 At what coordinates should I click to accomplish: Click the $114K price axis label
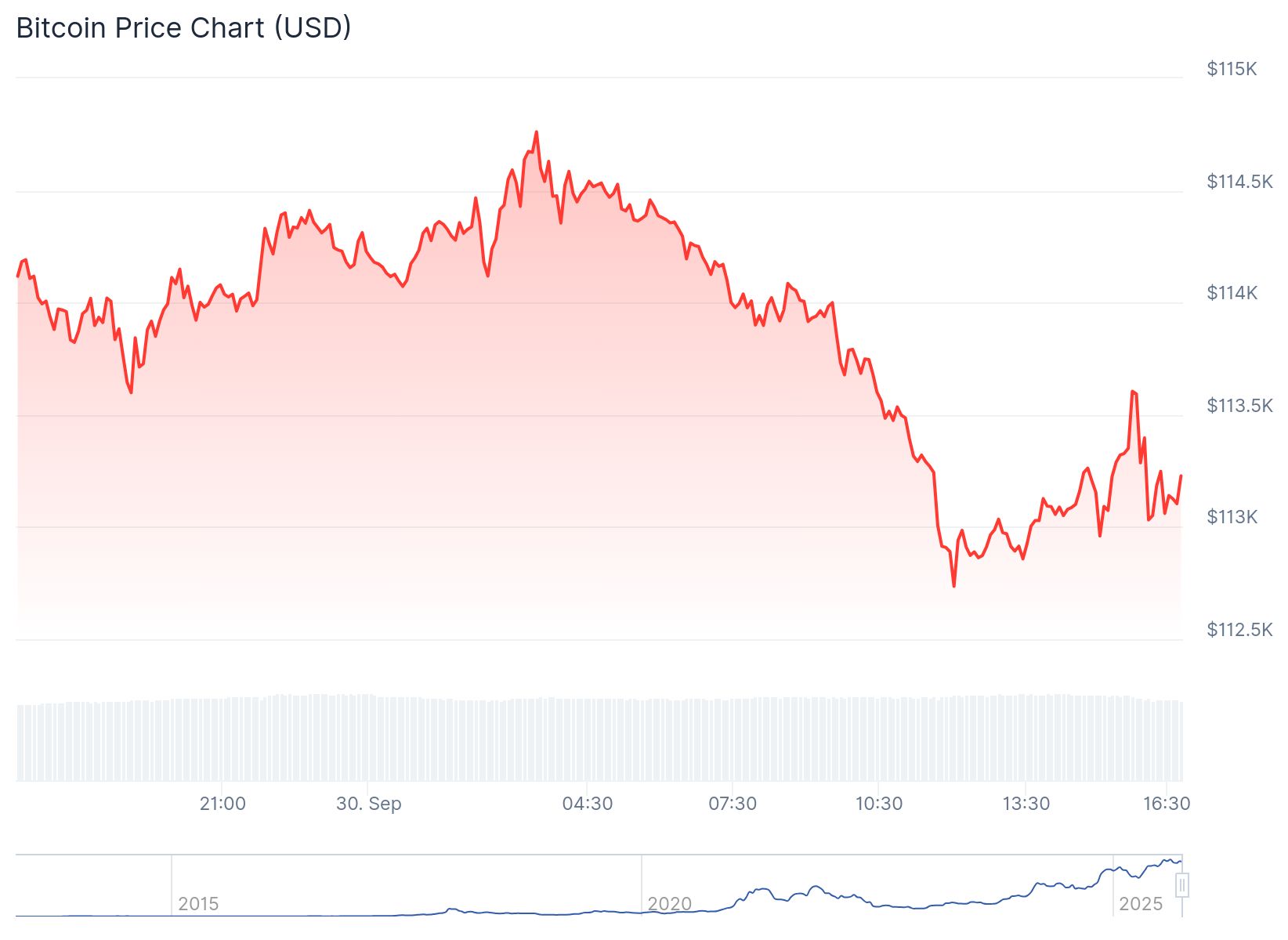pos(1232,293)
